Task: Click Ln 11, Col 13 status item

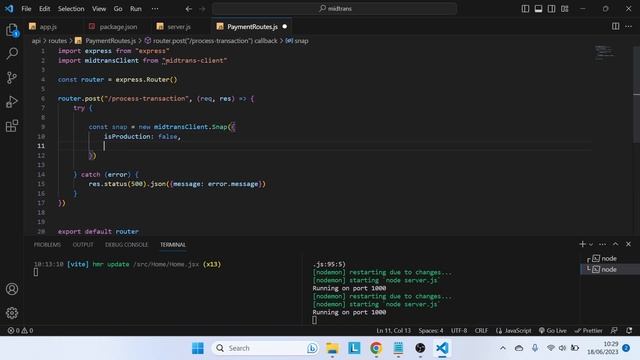Action: point(393,331)
